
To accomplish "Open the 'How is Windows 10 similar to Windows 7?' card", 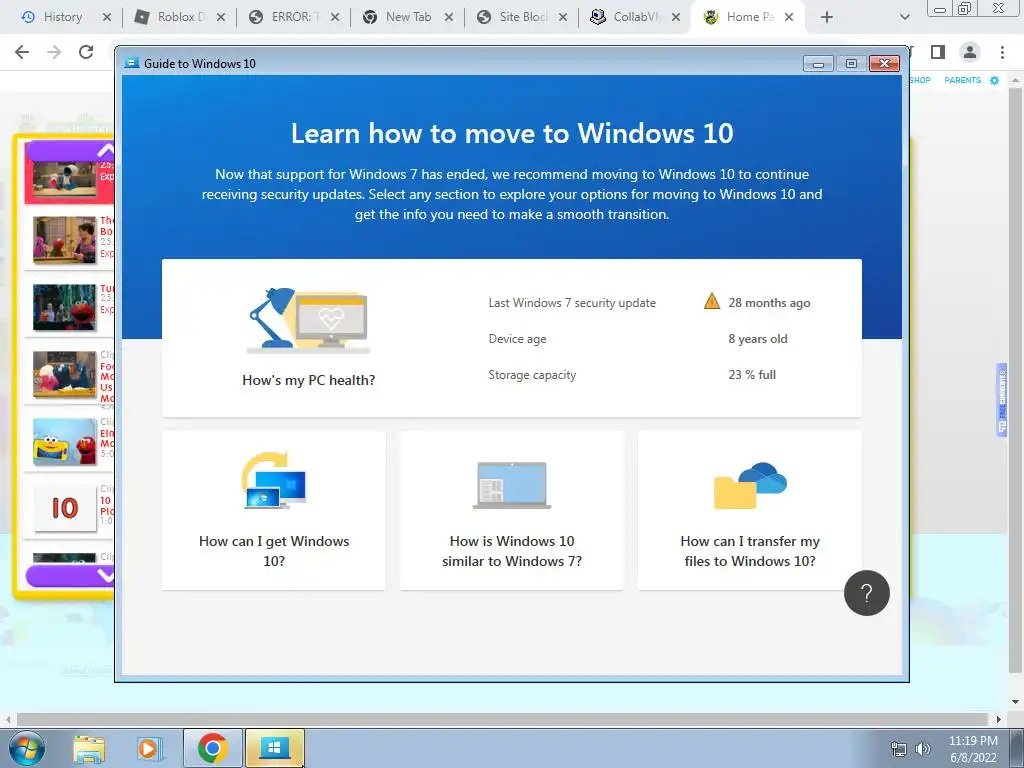I will pos(511,510).
